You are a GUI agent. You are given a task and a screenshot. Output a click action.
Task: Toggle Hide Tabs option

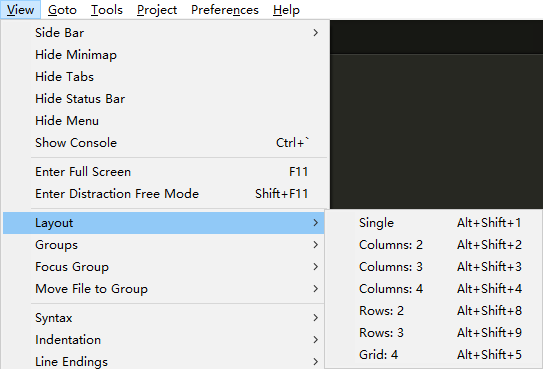(x=165, y=77)
